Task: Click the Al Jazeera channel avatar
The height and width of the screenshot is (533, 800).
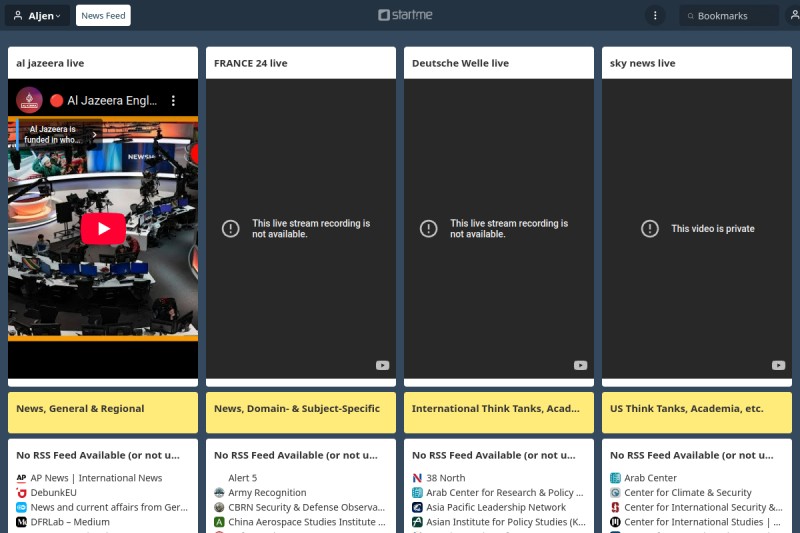Action: [29, 100]
